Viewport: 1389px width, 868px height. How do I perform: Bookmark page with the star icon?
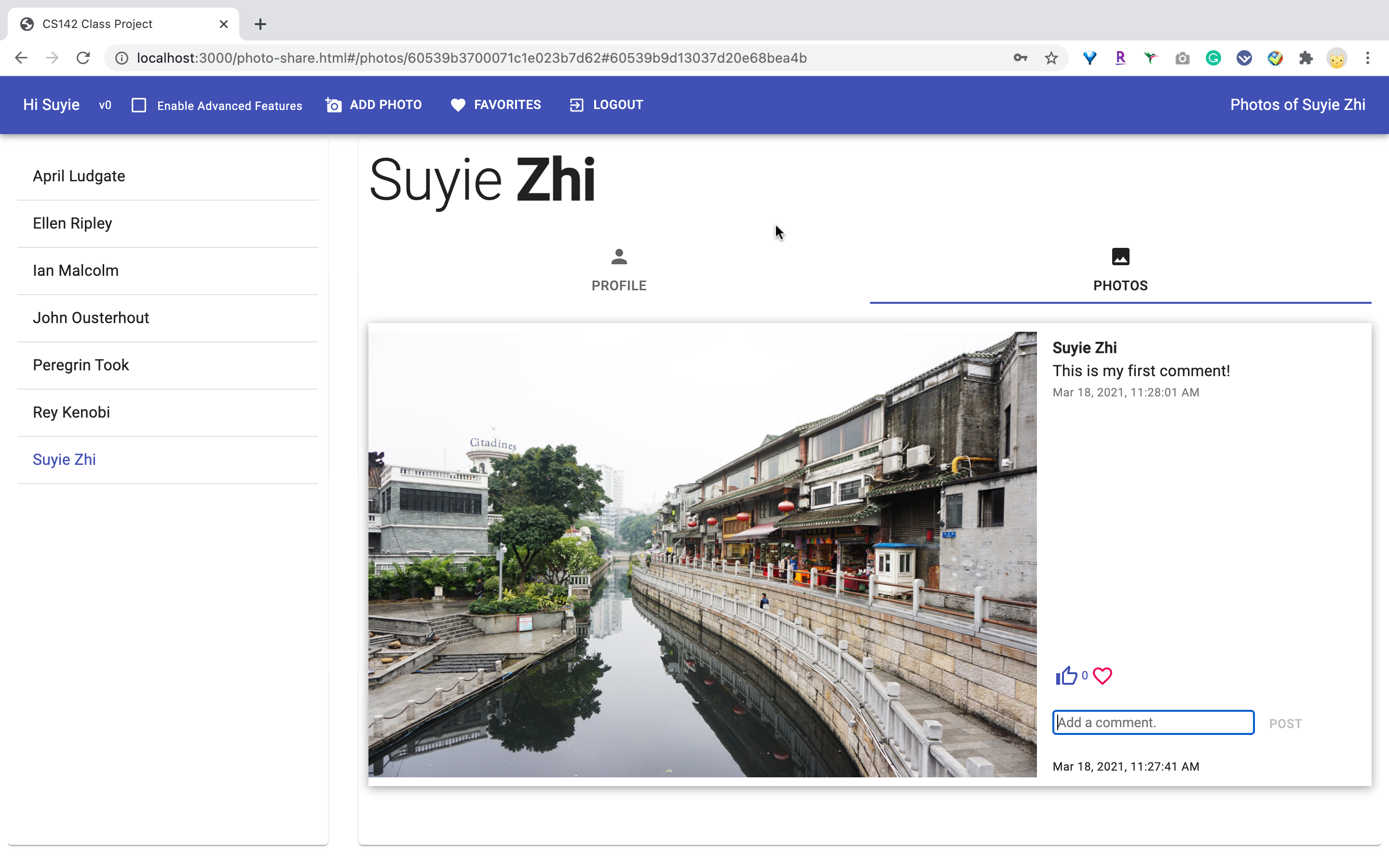(1051, 58)
